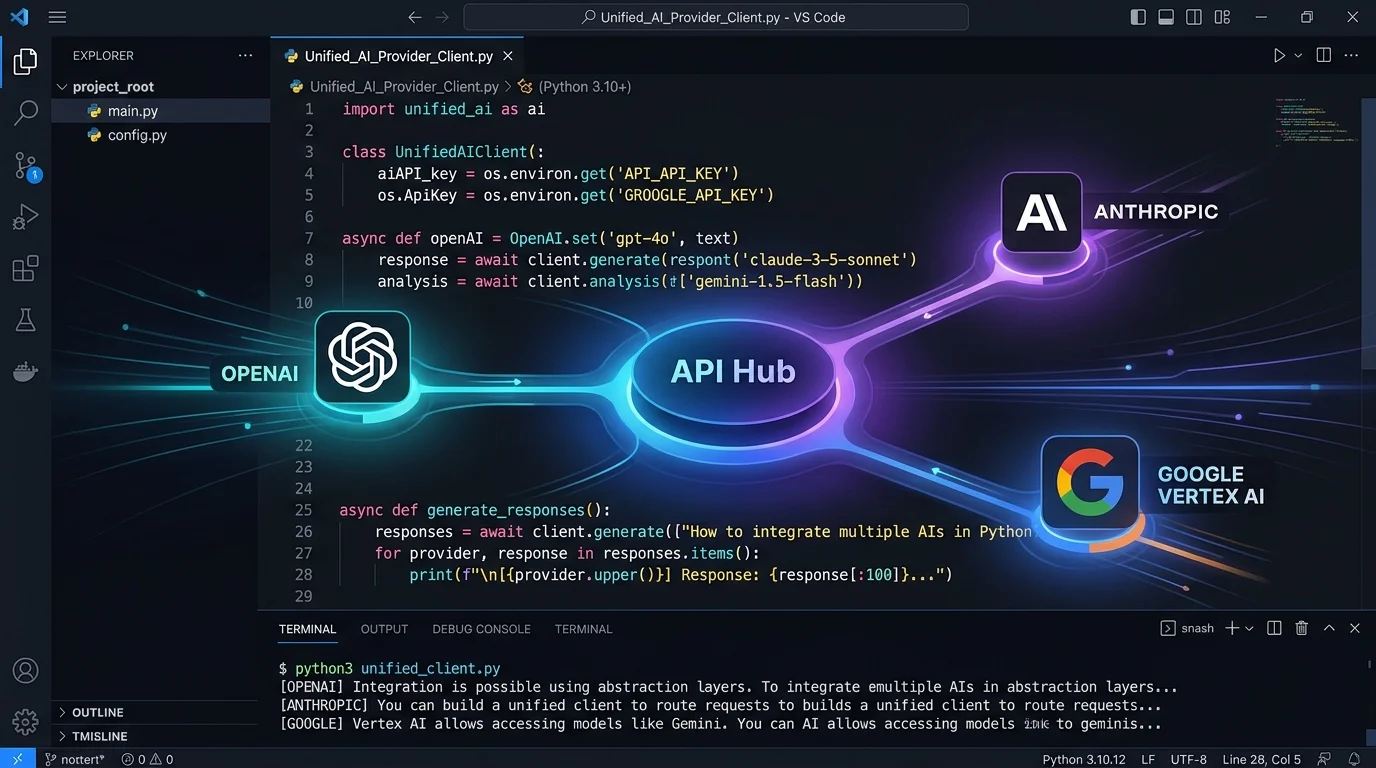Click the import unified_ai as ai line
Viewport: 1376px width, 768px height.
[443, 109]
